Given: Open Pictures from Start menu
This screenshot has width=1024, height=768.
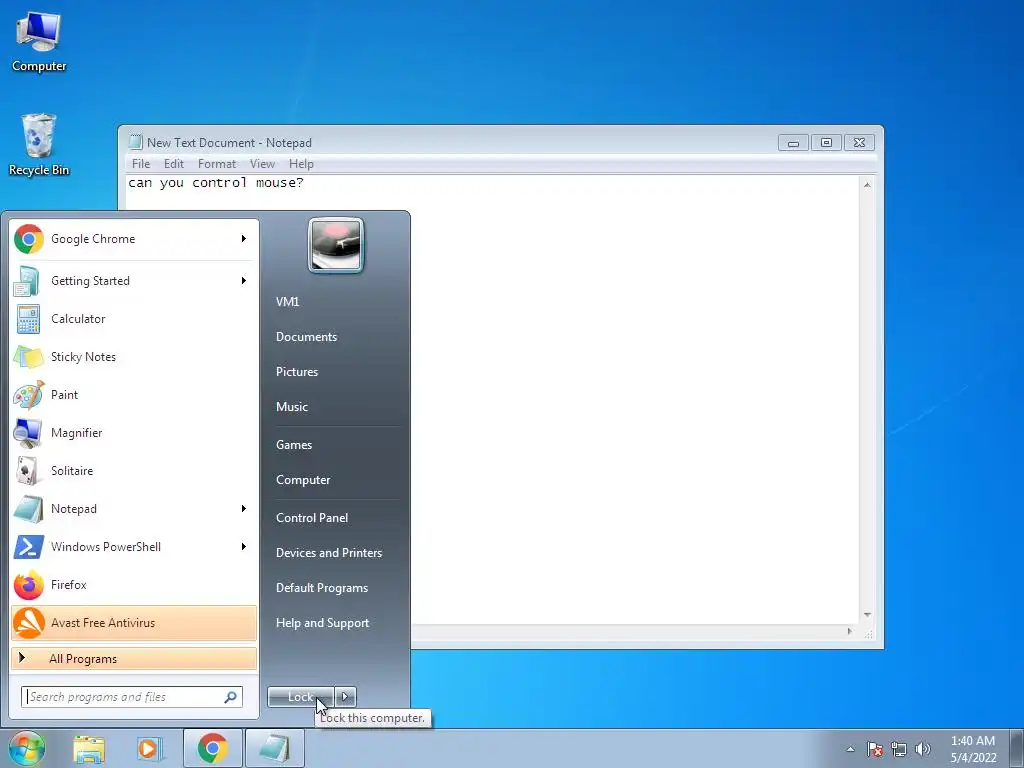Looking at the screenshot, I should tap(296, 372).
